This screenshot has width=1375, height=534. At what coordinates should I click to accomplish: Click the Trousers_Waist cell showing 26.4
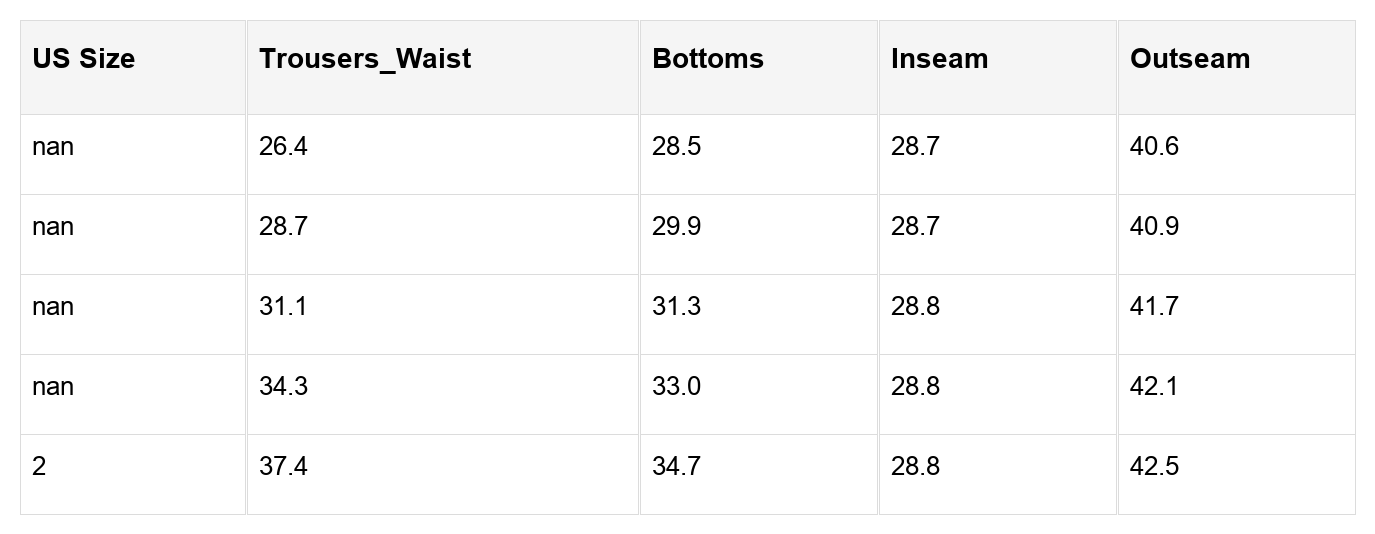click(x=284, y=147)
